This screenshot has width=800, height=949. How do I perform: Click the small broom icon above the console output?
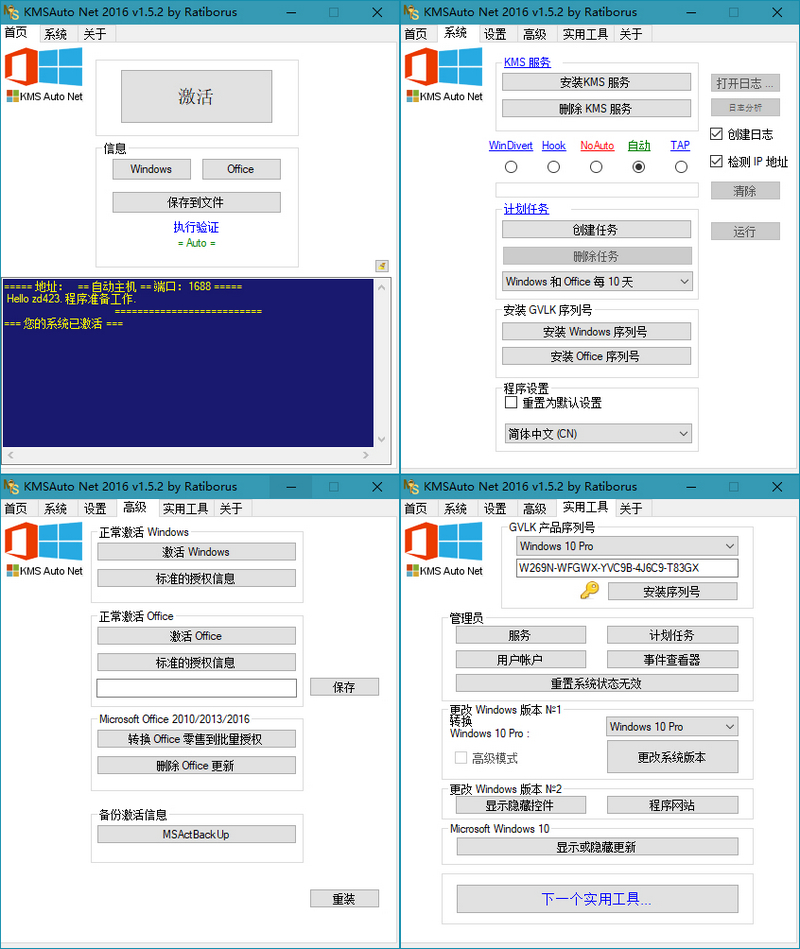click(x=381, y=266)
